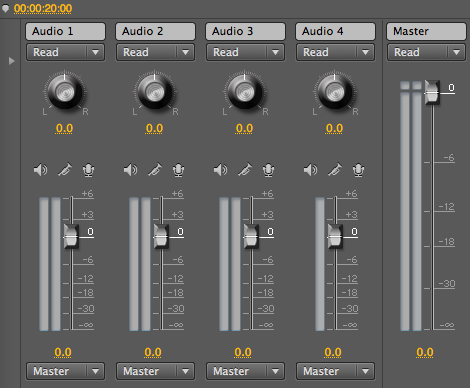This screenshot has height=388, width=470.
Task: Click the Audio 1 track name field
Action: 65,31
